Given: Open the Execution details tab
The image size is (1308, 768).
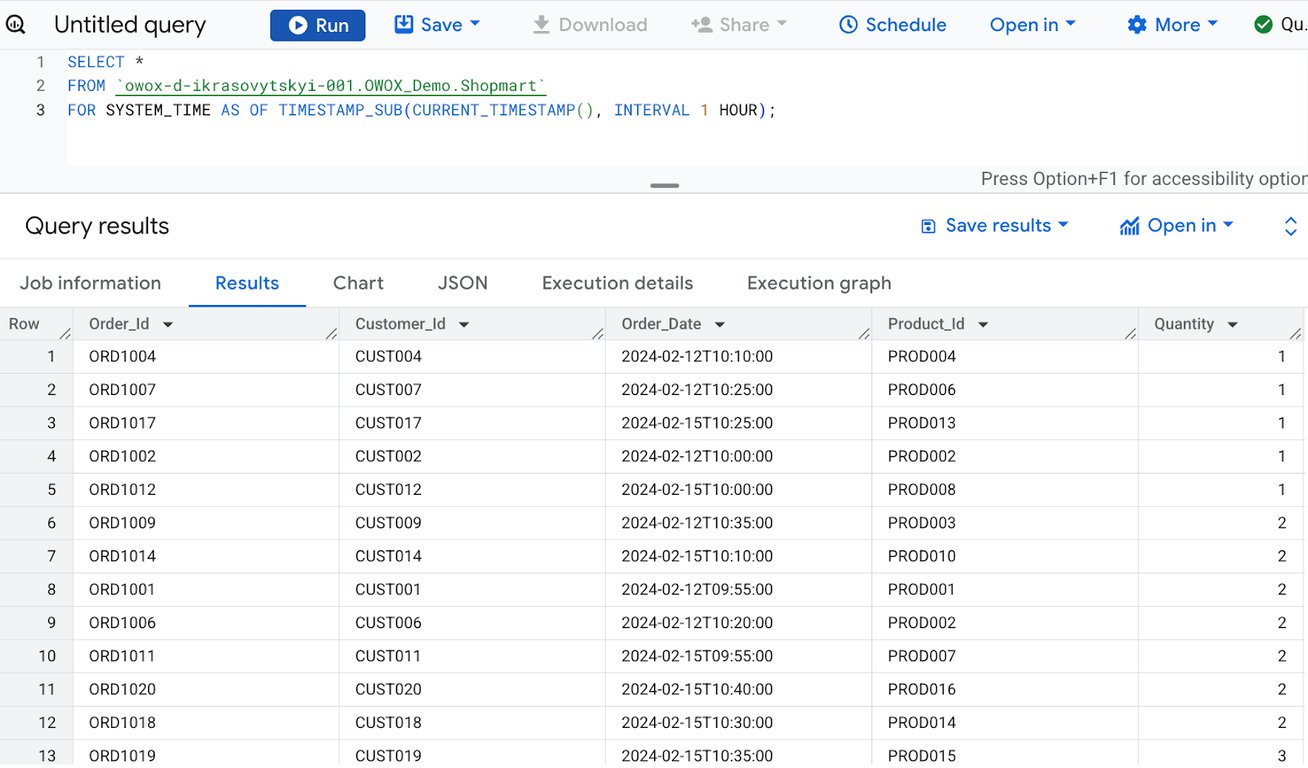Looking at the screenshot, I should point(617,283).
